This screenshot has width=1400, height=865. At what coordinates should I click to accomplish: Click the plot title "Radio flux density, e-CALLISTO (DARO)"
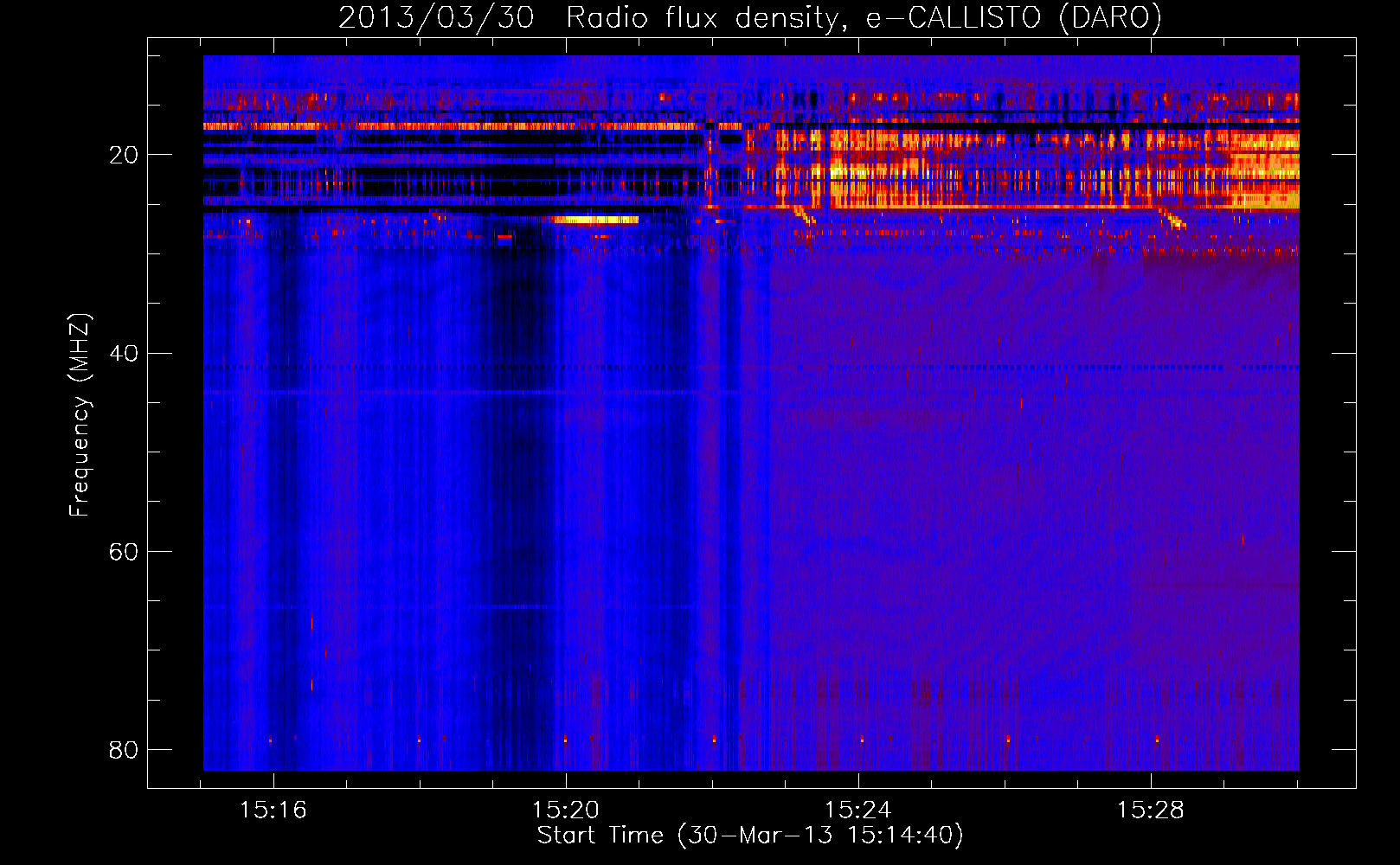click(x=864, y=17)
